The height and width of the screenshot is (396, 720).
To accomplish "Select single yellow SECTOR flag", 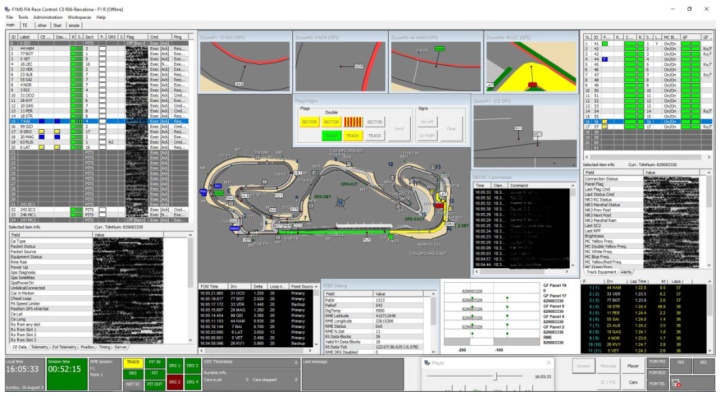I will click(309, 122).
